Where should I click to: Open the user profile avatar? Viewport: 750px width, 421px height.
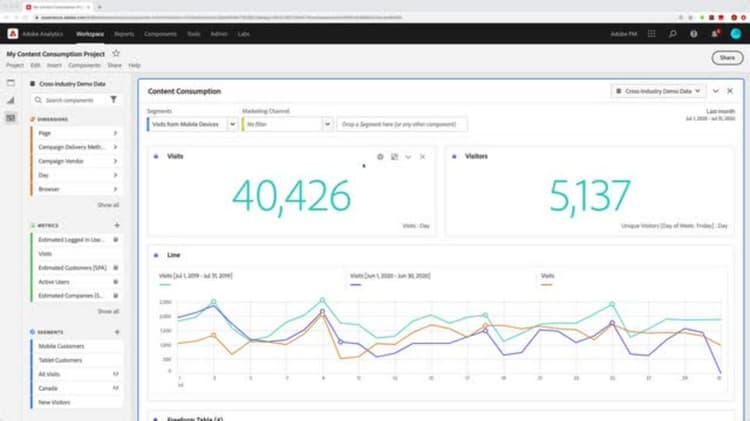click(736, 33)
